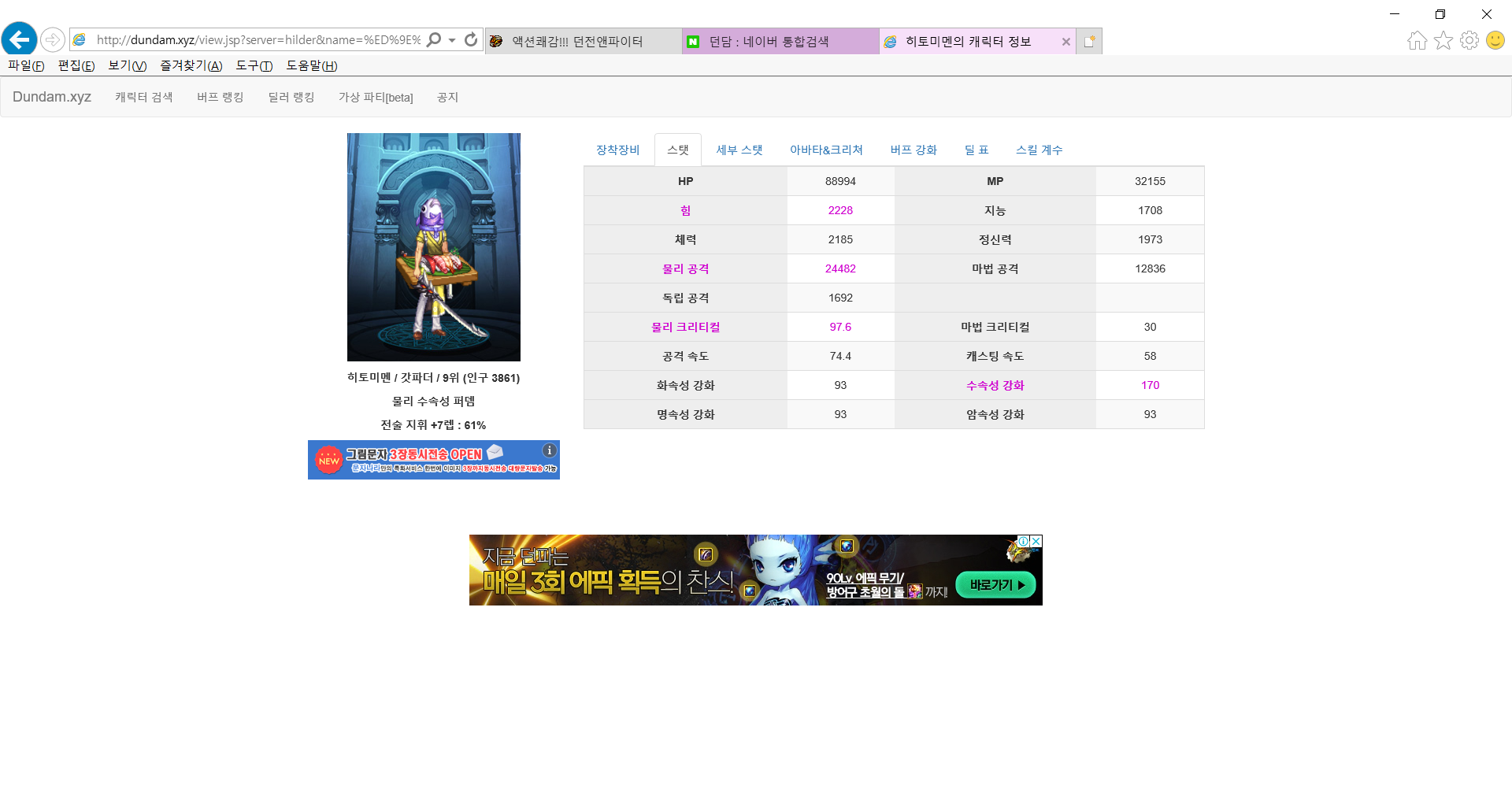Open the address bar dropdown arrow

point(452,40)
